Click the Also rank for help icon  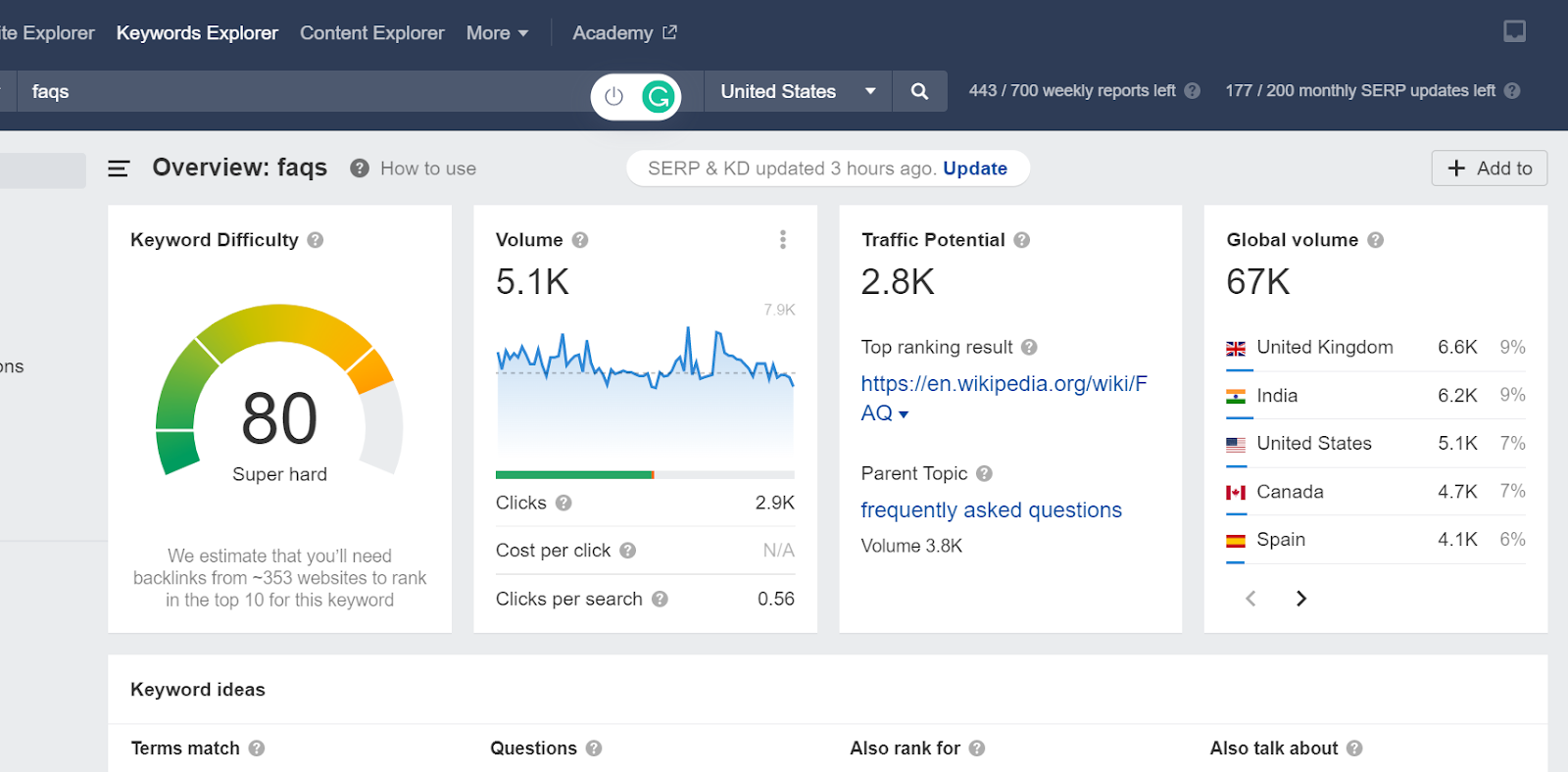[x=977, y=748]
